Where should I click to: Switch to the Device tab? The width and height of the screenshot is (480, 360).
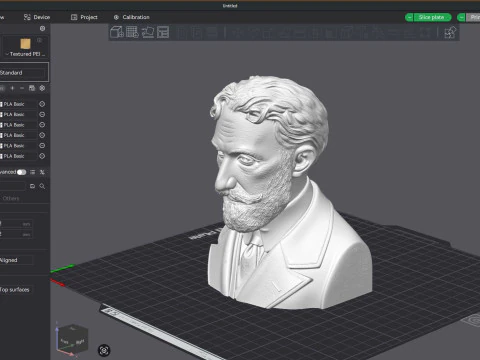[x=37, y=17]
